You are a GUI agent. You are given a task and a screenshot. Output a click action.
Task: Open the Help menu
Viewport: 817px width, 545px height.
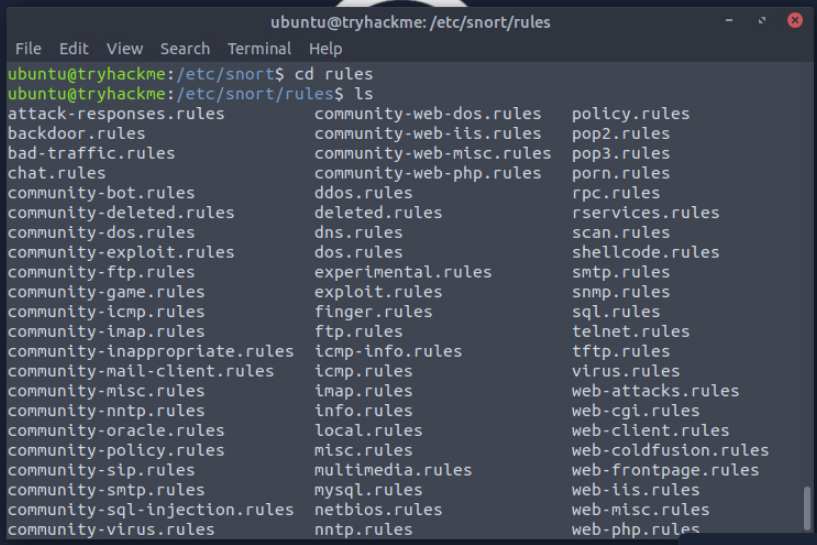point(325,48)
